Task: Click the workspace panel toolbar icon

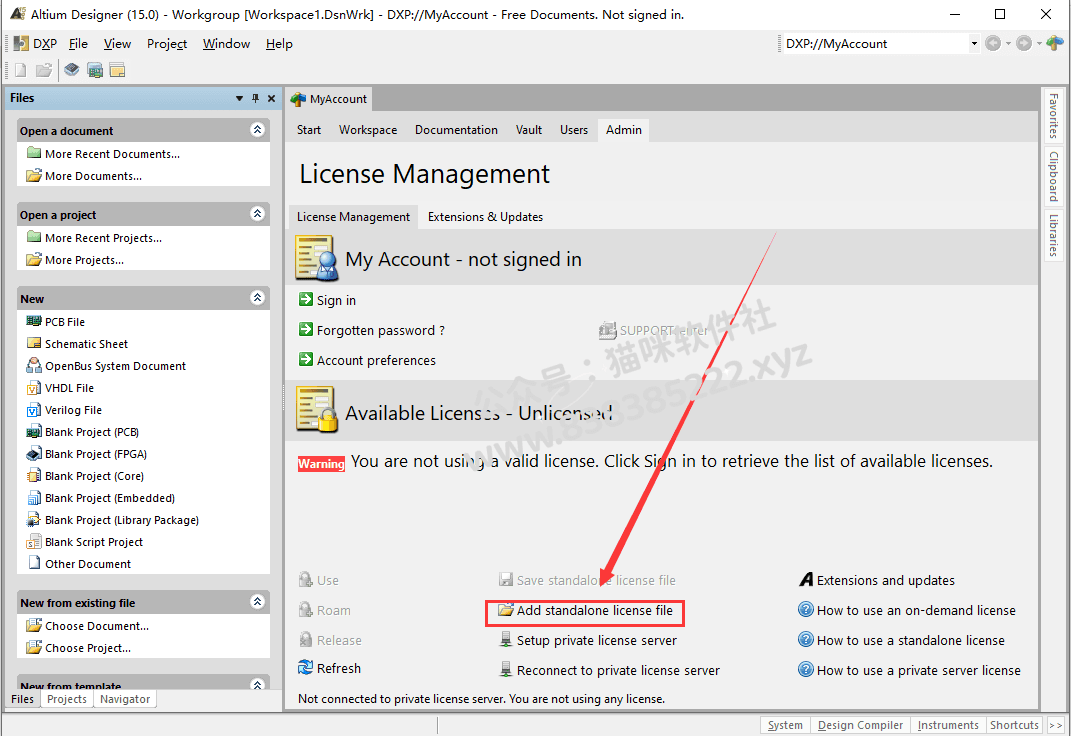Action: pyautogui.click(x=117, y=70)
